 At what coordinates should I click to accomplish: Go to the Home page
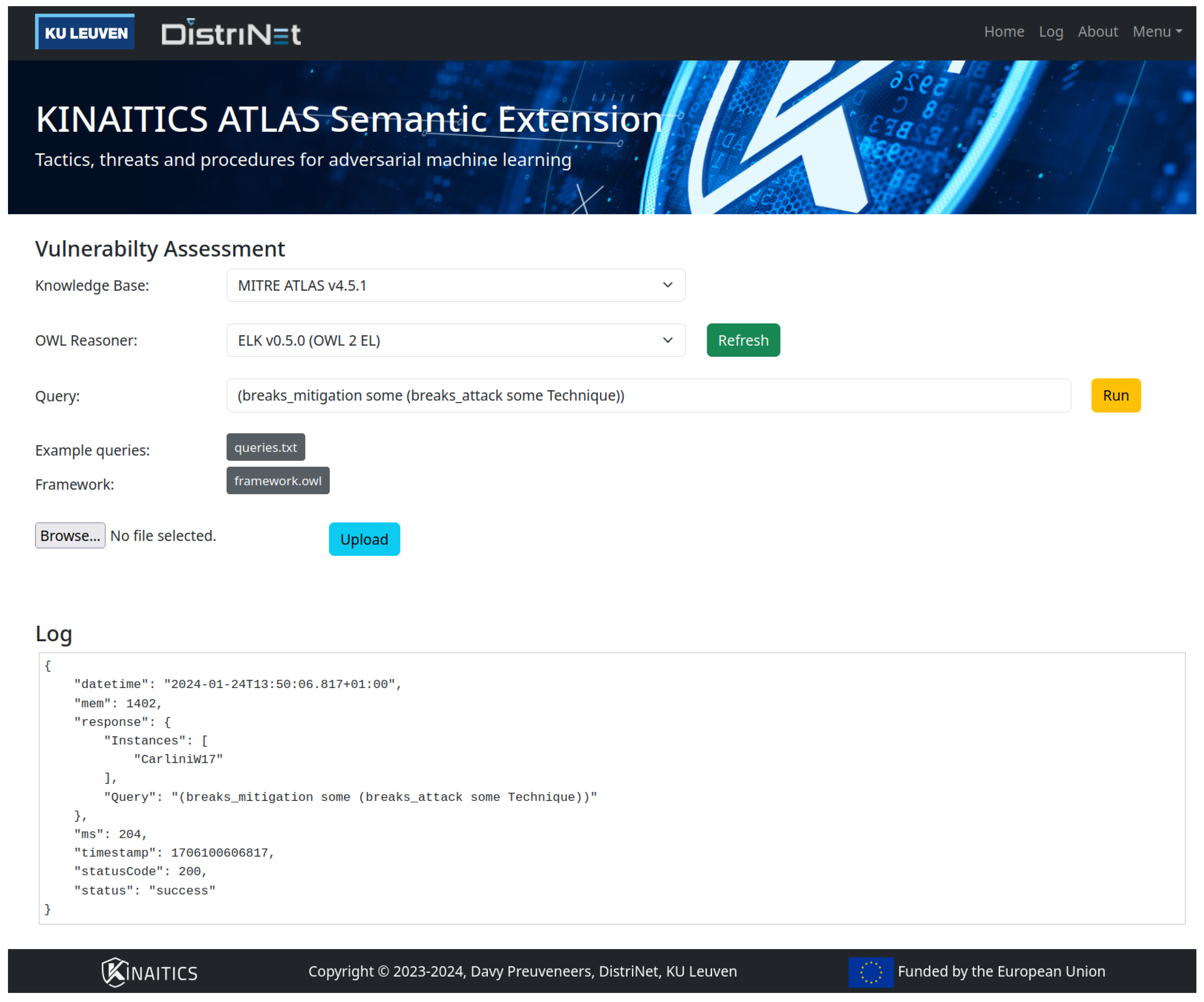pyautogui.click(x=1004, y=32)
